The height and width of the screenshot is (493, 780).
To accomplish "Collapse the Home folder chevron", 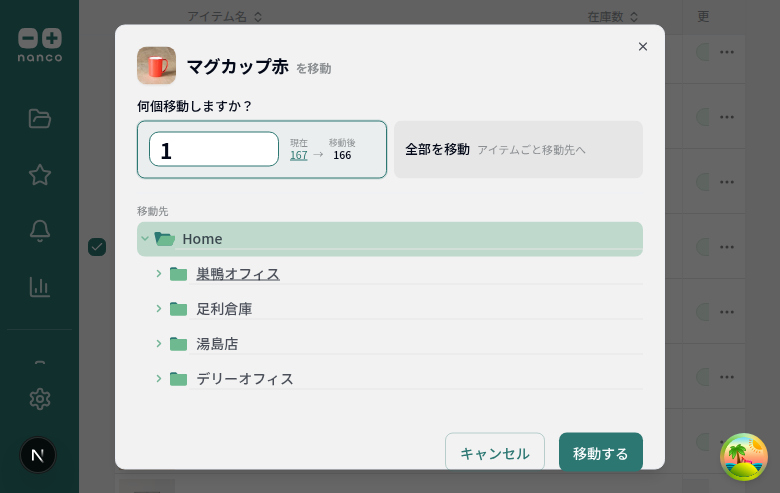I will coord(145,239).
